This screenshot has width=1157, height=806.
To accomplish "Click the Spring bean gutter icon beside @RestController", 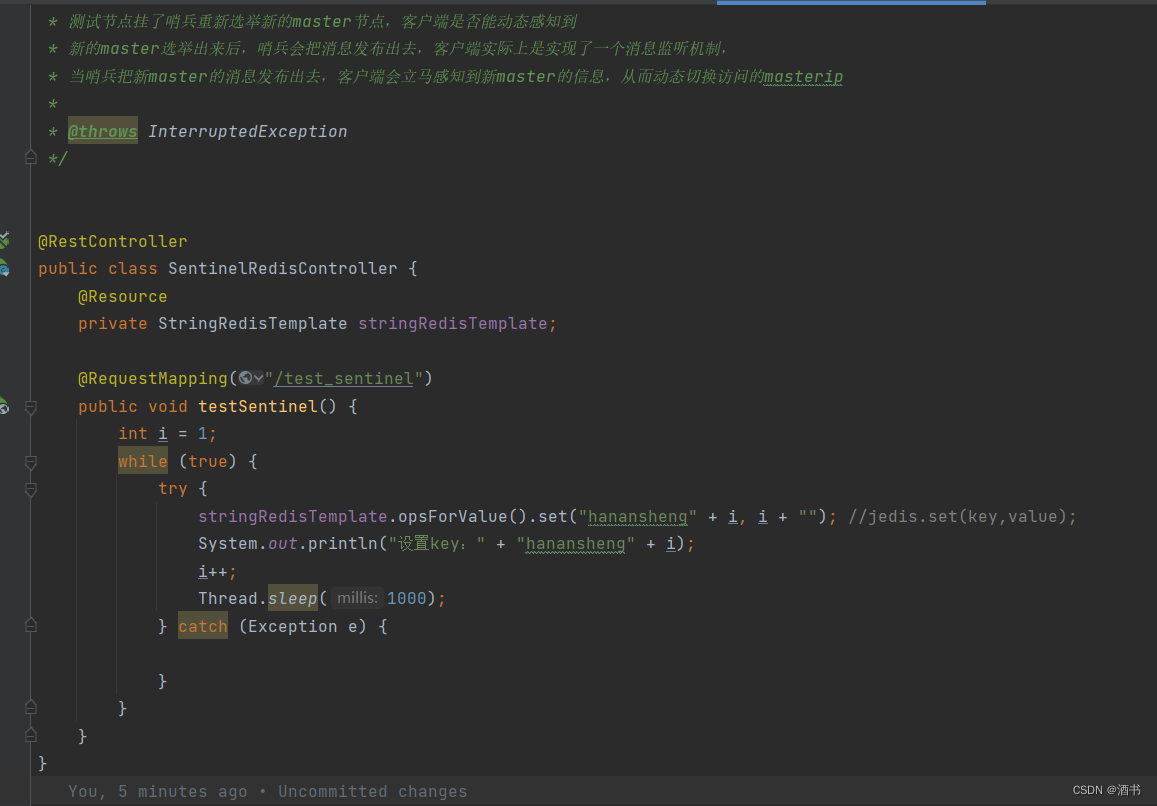I will 4,240.
